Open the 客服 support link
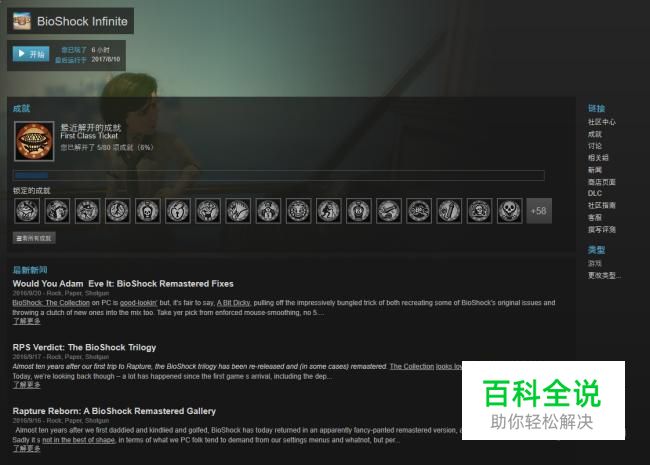The image size is (650, 465). point(594,217)
